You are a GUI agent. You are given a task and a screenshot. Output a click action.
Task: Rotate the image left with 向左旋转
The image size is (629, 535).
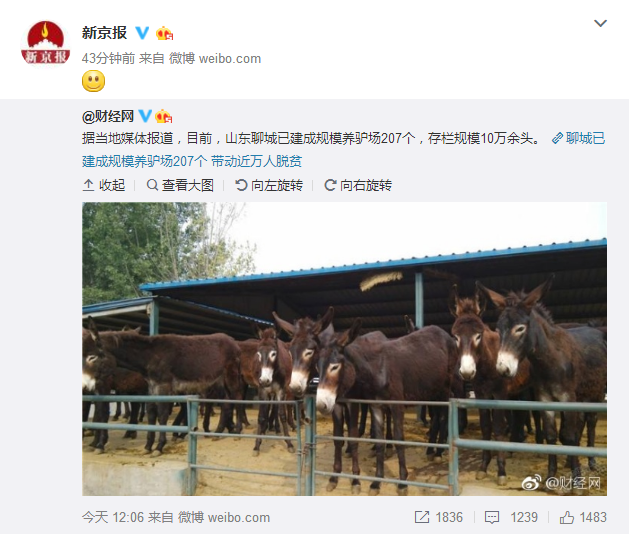269,185
